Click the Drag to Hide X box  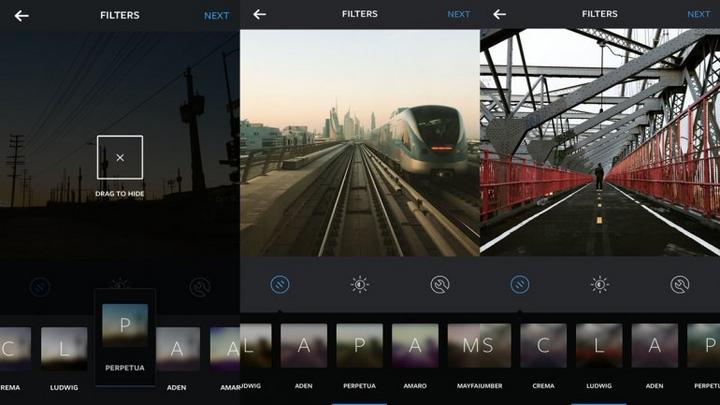120,157
